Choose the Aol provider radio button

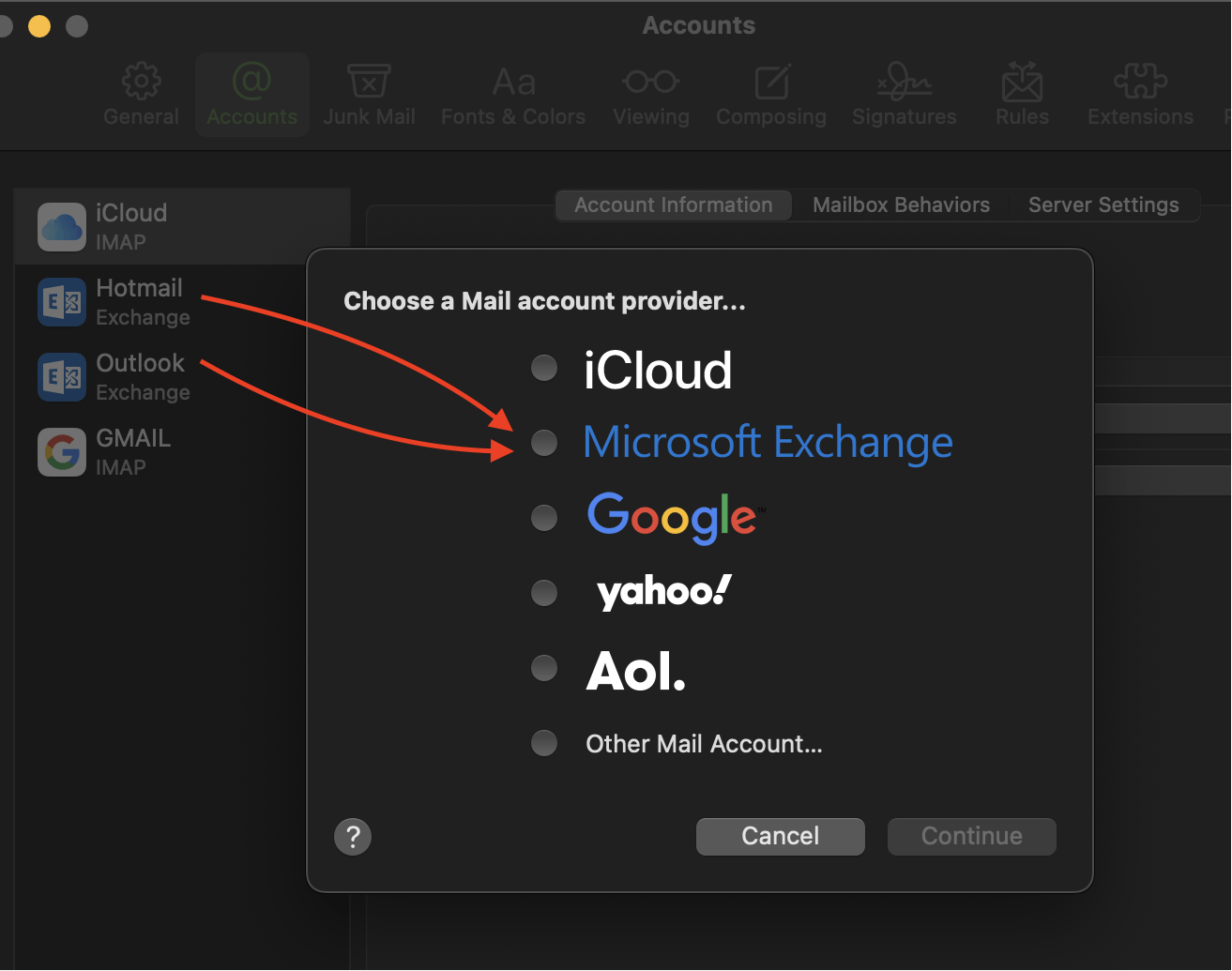pos(544,668)
